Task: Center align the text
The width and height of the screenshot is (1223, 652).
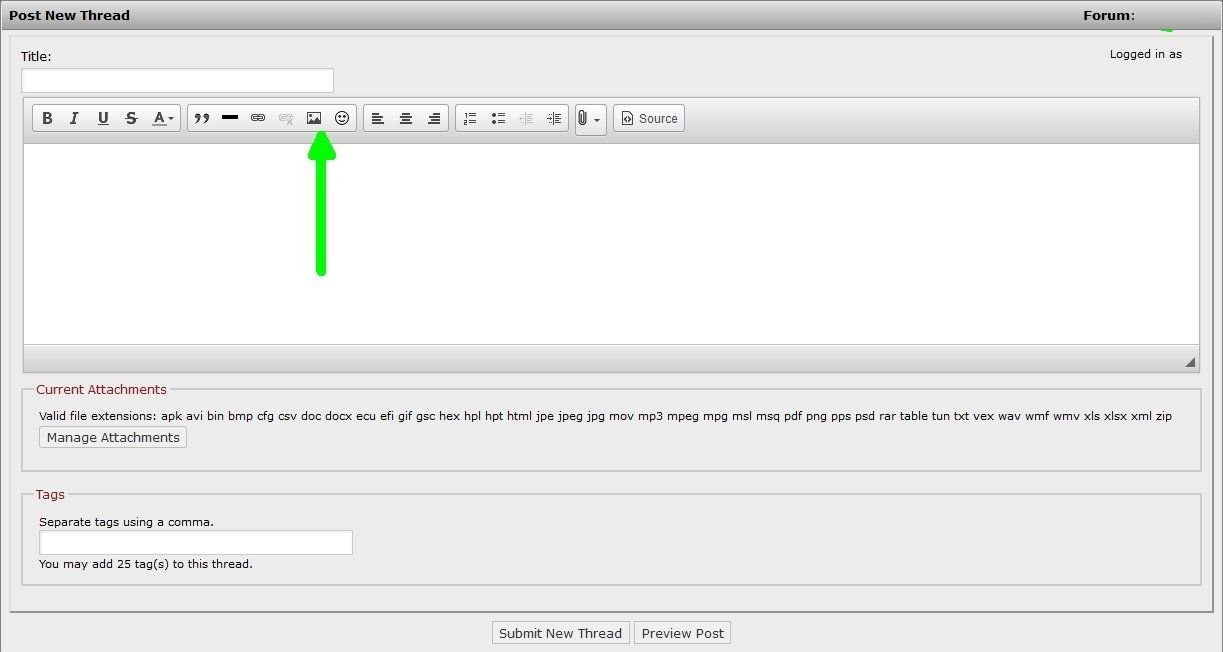Action: (x=406, y=118)
